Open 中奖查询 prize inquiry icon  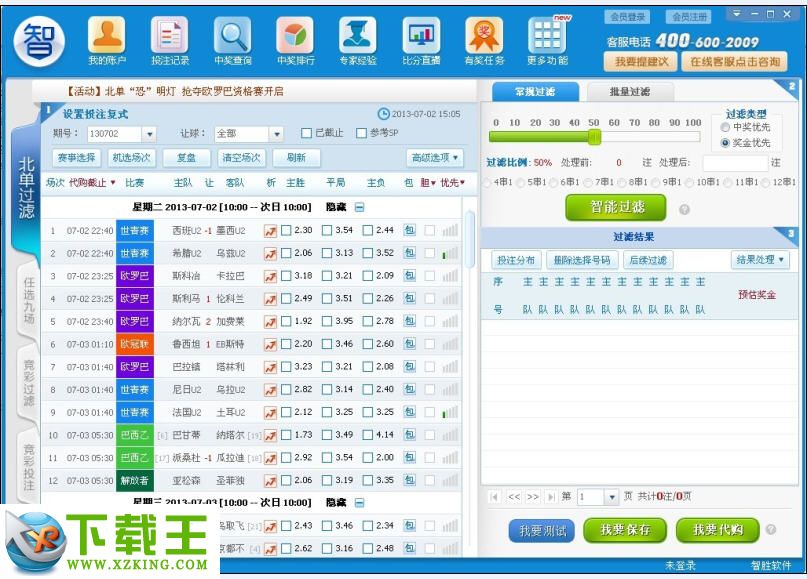pyautogui.click(x=232, y=38)
